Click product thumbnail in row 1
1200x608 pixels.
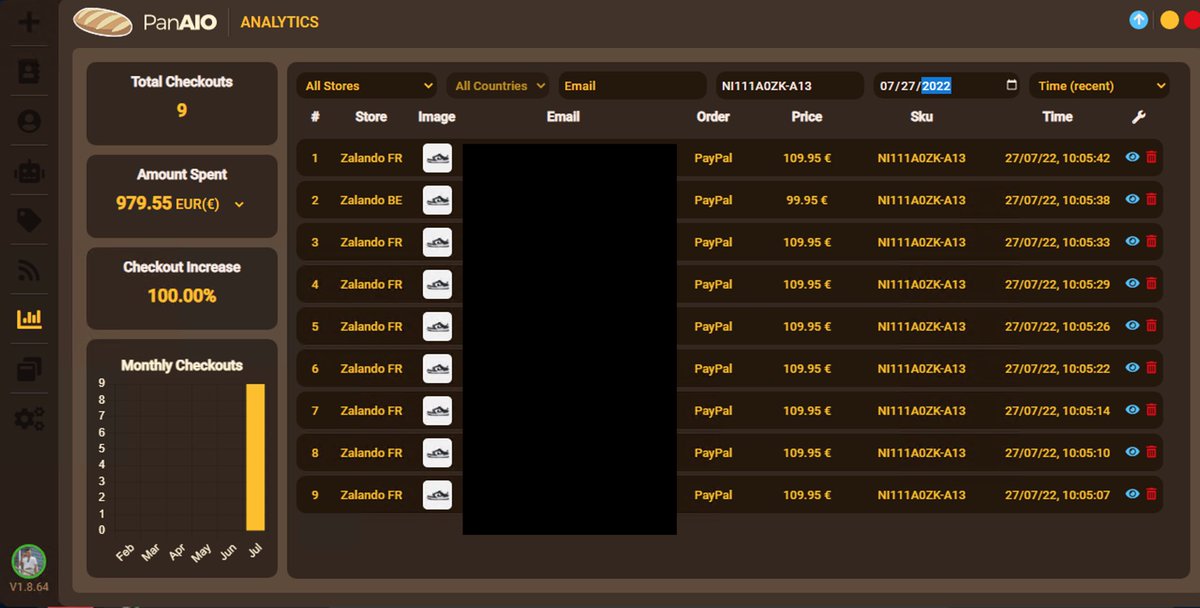pyautogui.click(x=437, y=158)
